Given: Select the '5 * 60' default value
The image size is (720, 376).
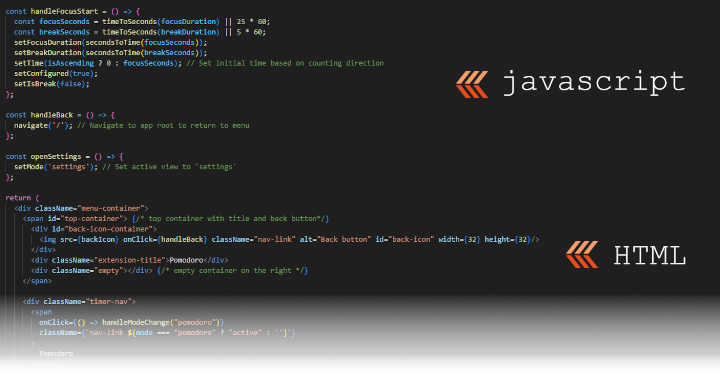Looking at the screenshot, I should pyautogui.click(x=249, y=32).
